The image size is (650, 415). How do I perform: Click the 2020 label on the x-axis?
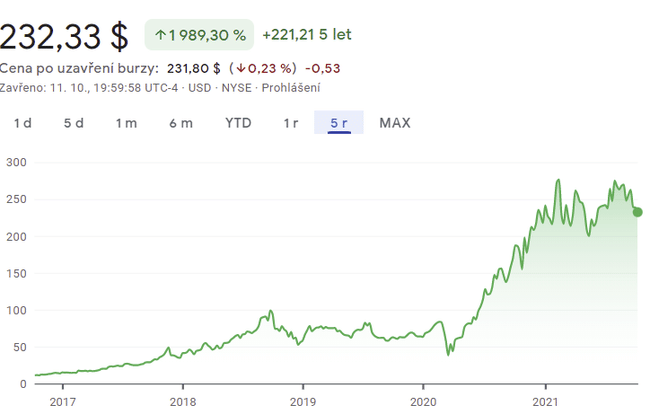[424, 403]
